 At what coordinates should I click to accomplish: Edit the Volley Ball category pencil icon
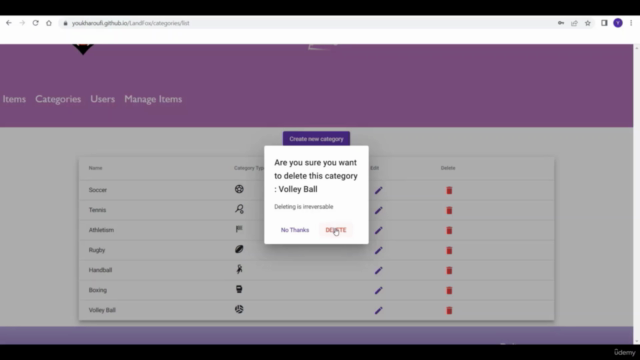click(378, 310)
